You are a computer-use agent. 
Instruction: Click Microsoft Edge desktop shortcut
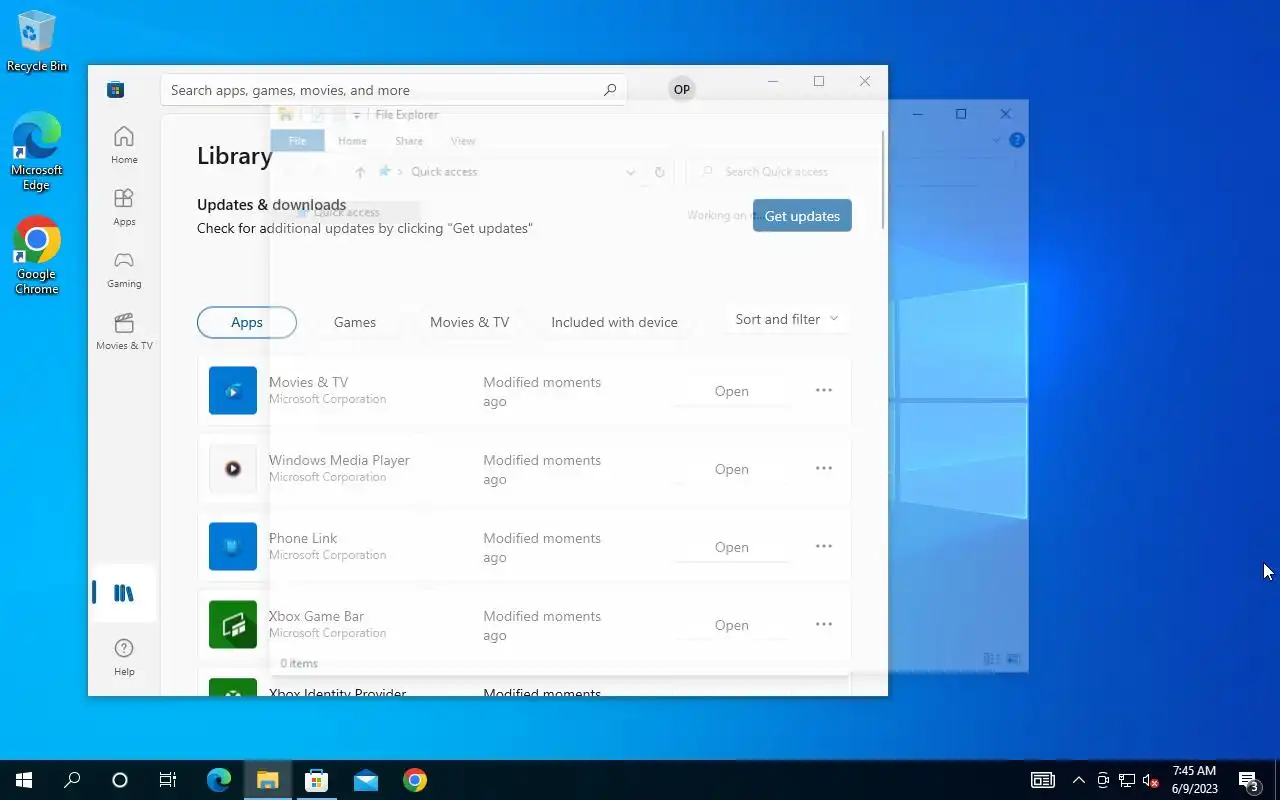[37, 152]
